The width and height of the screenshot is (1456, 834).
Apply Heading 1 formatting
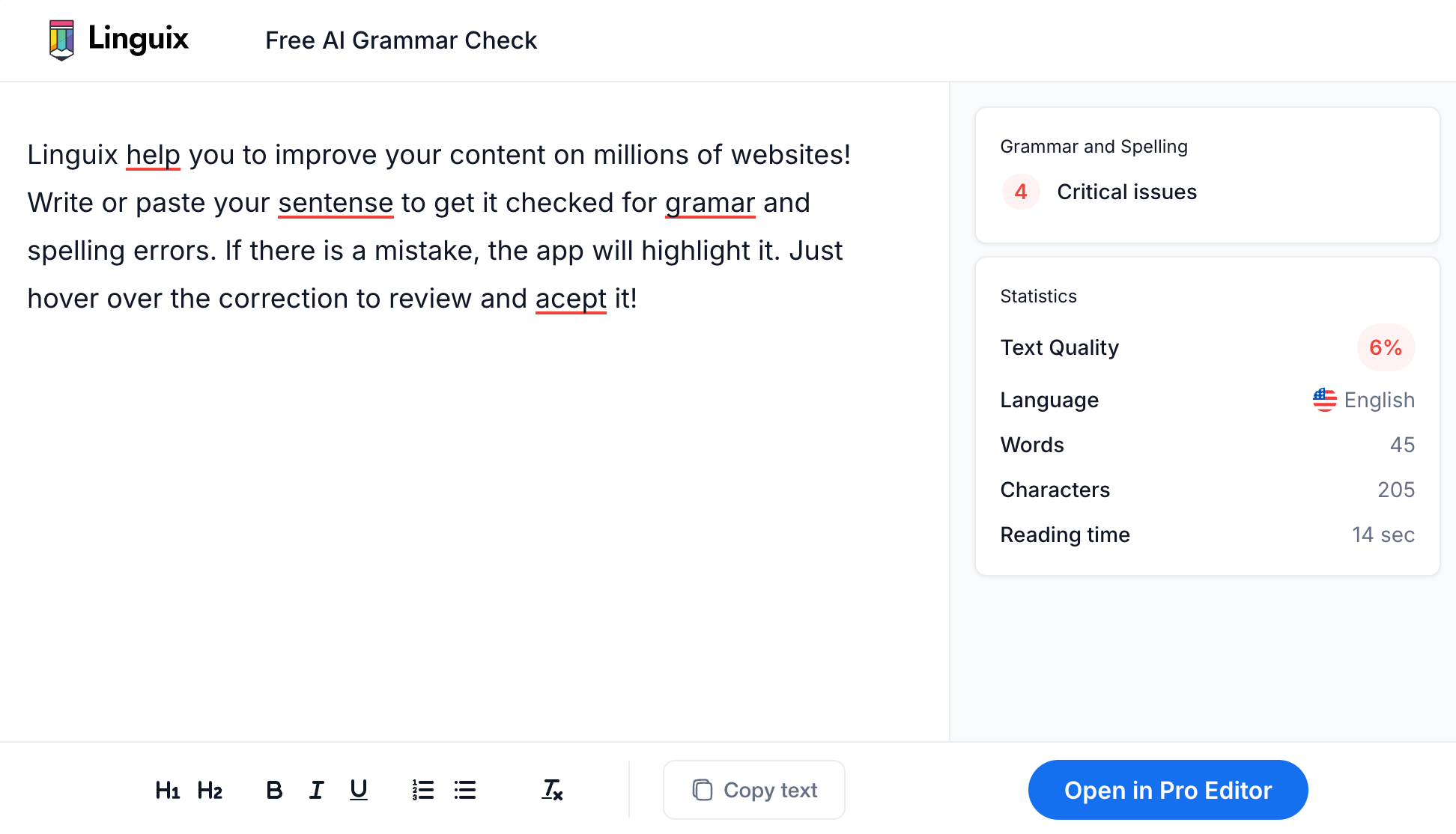(x=167, y=790)
